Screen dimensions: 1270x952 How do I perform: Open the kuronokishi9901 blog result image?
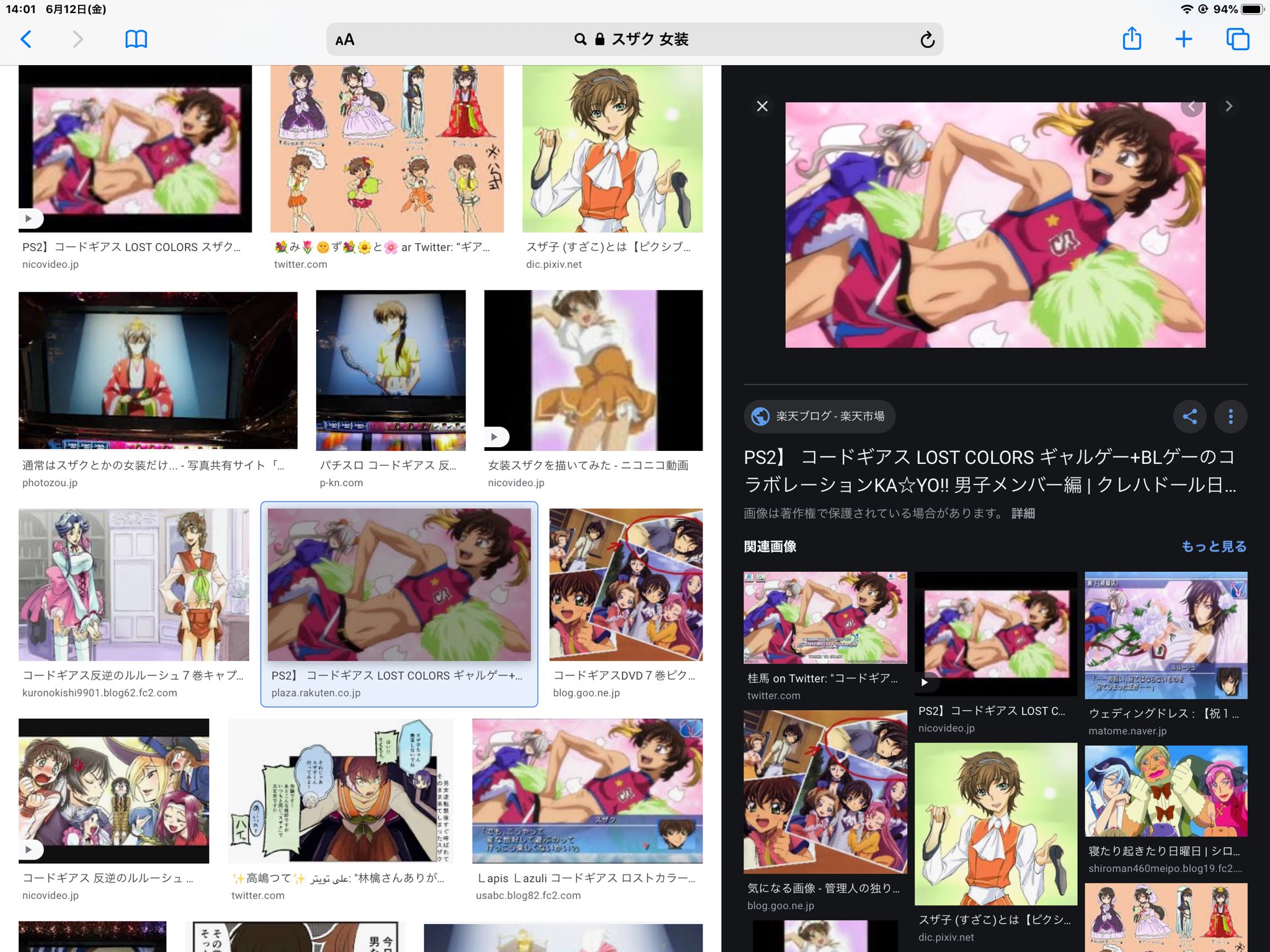click(x=134, y=584)
